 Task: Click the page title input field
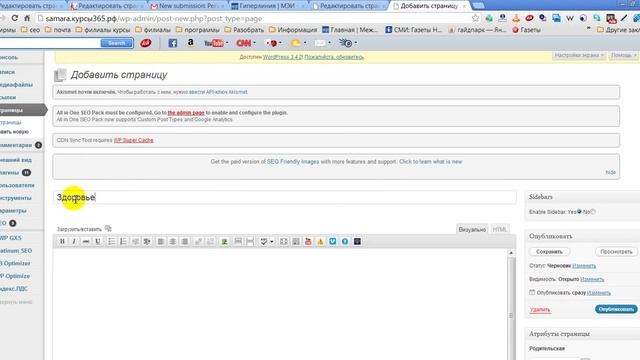(x=285, y=197)
